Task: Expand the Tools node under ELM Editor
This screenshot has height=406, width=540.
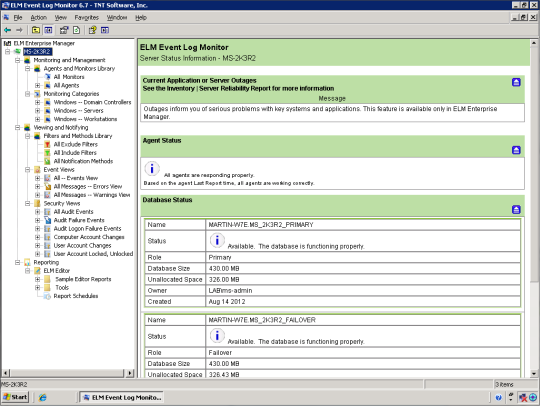Action: [x=38, y=288]
